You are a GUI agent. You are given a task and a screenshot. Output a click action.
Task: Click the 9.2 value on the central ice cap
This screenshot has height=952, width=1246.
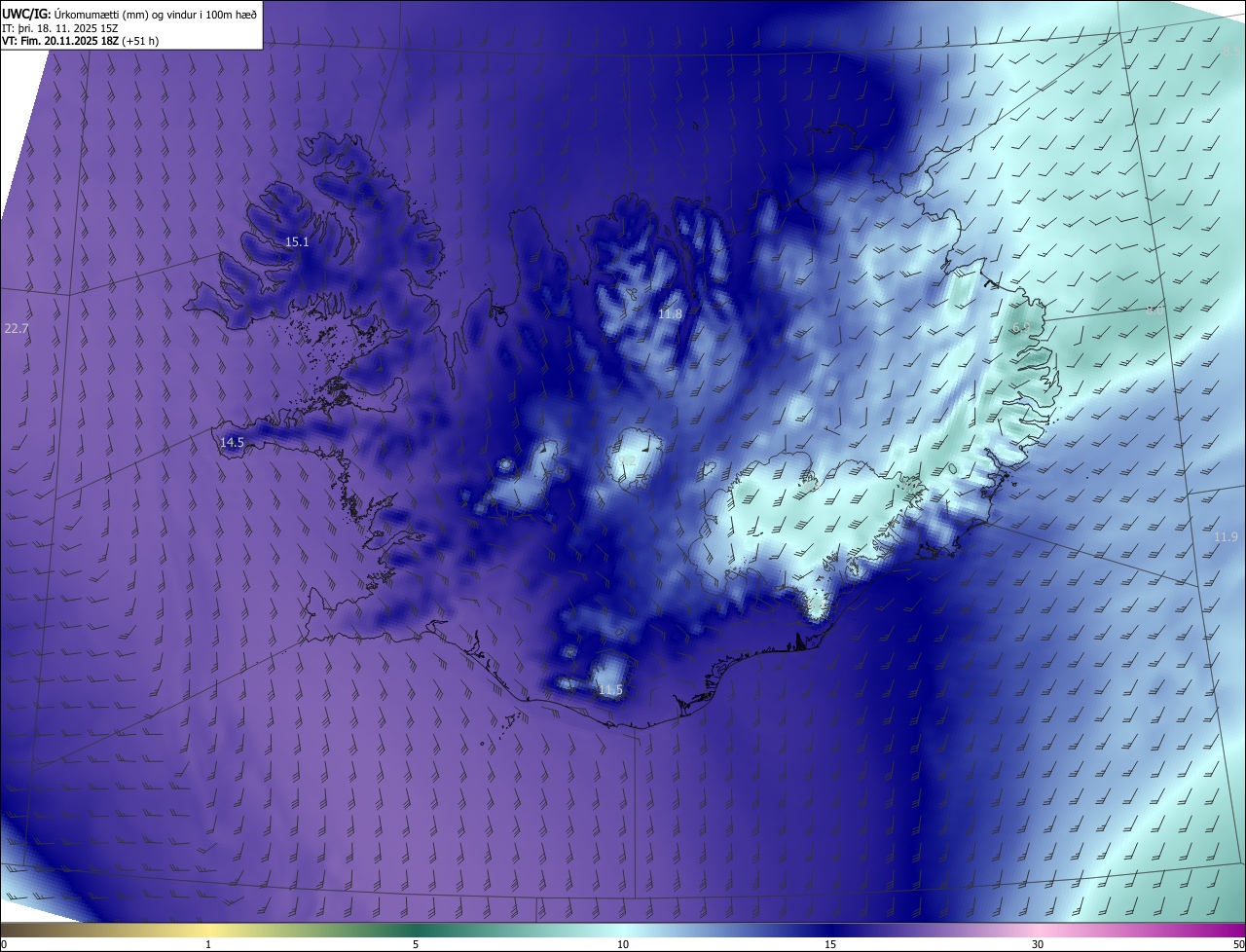(627, 460)
